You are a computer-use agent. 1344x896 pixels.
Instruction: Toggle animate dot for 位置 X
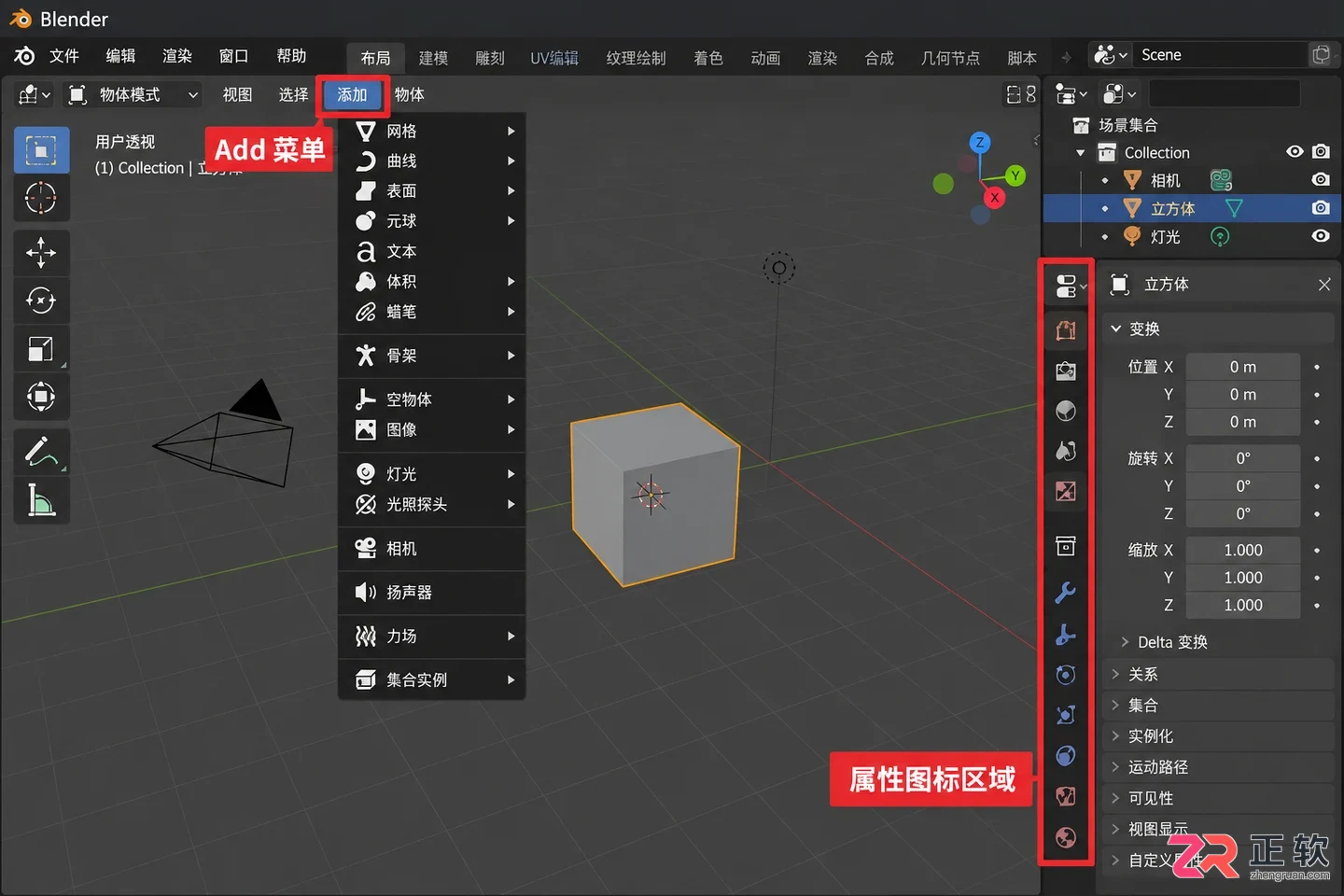tap(1317, 367)
